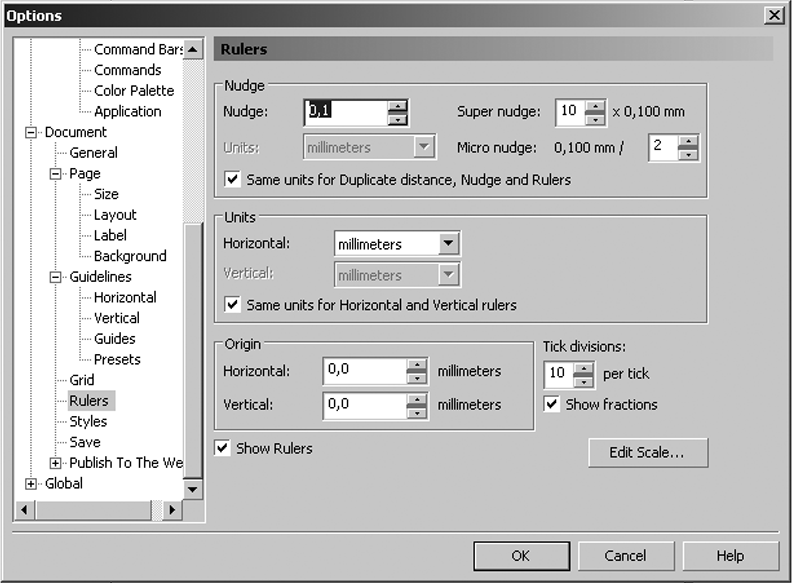This screenshot has width=792, height=583.
Task: Decrease Tick divisions with down arrow
Action: [x=583, y=381]
